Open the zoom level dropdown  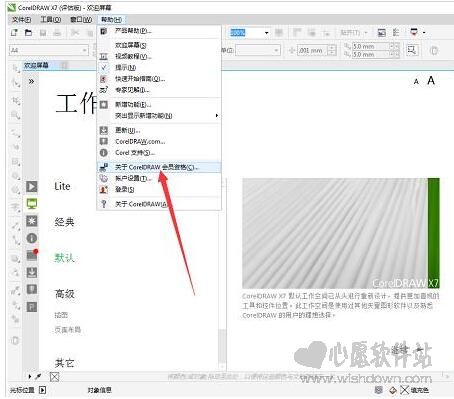pyautogui.click(x=266, y=33)
